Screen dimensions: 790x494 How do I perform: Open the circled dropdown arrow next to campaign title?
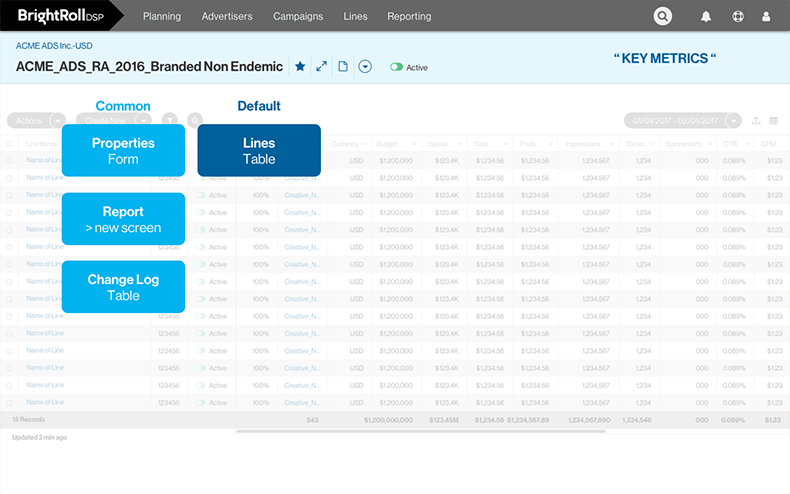tap(365, 67)
